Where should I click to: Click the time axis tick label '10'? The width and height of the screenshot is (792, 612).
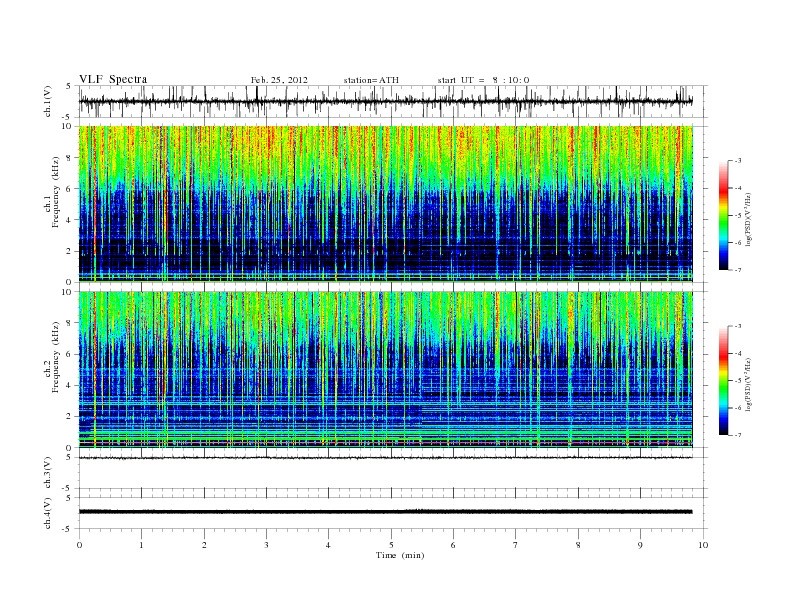(703, 545)
